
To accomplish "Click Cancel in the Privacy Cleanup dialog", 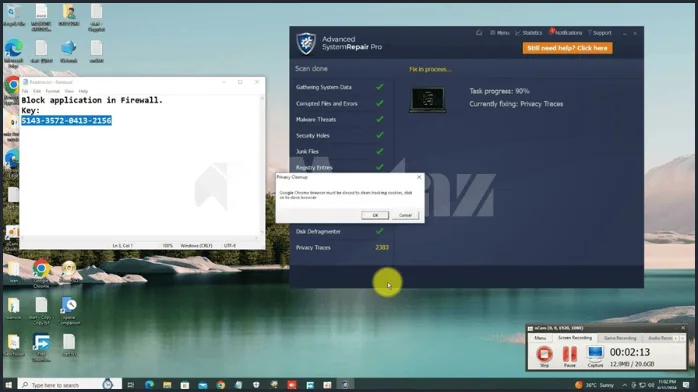I will coord(405,215).
